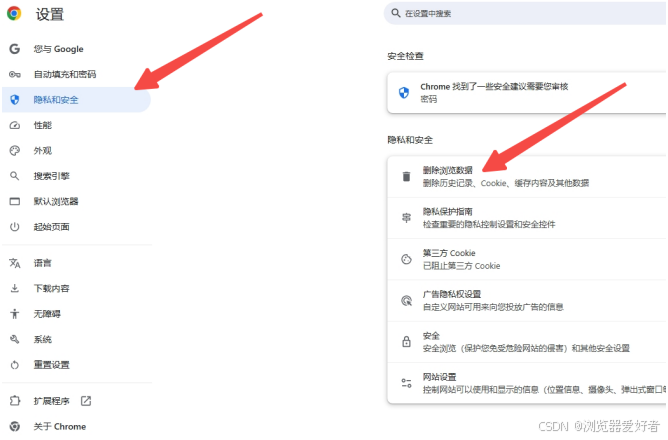The width and height of the screenshot is (668, 440).
Task: Click the search magnifier icon in settings search
Action: [x=396, y=13]
